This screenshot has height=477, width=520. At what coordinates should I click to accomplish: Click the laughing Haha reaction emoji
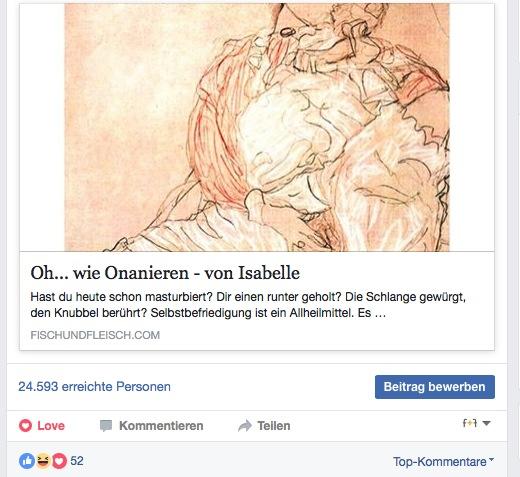pyautogui.click(x=43, y=461)
